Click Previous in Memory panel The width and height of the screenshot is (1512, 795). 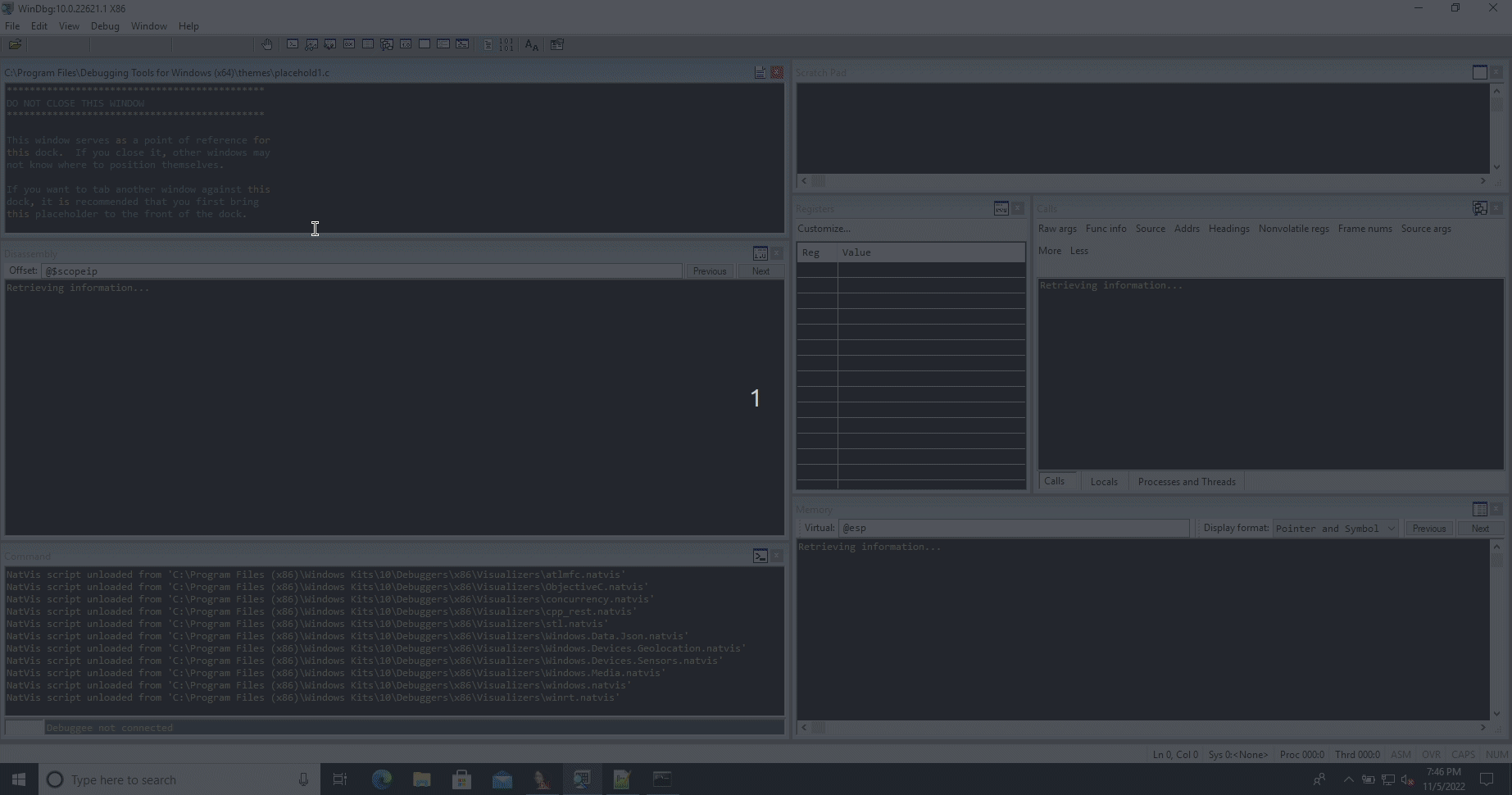pyautogui.click(x=1429, y=529)
